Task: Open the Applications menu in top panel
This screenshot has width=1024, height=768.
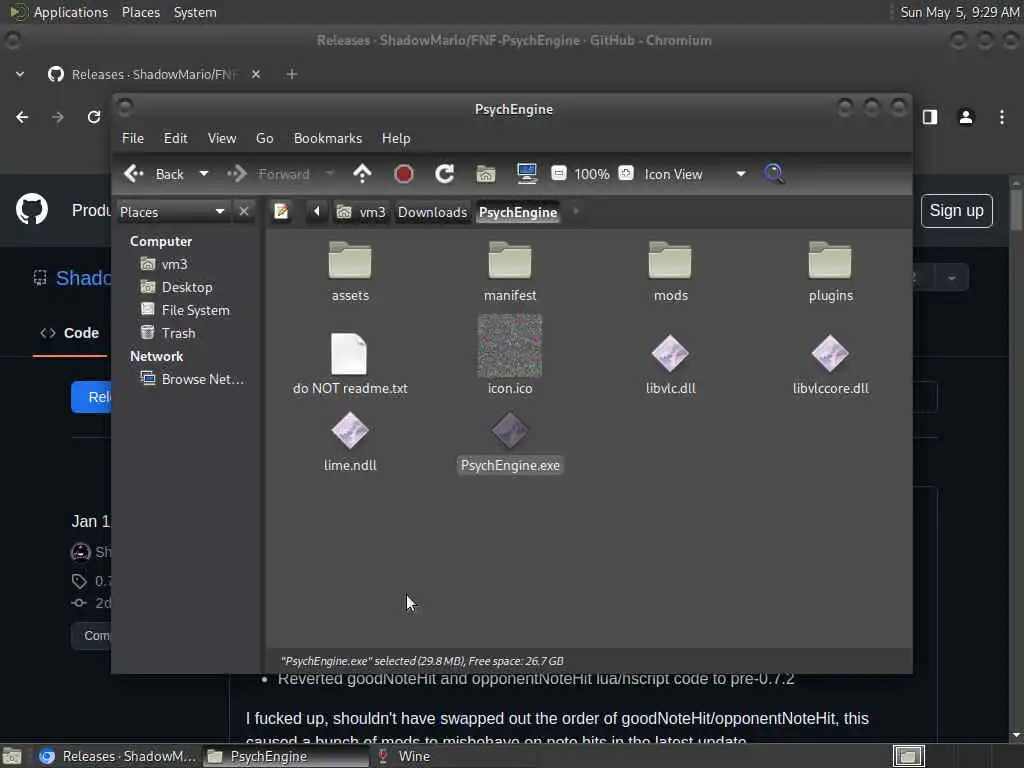Action: 71,12
